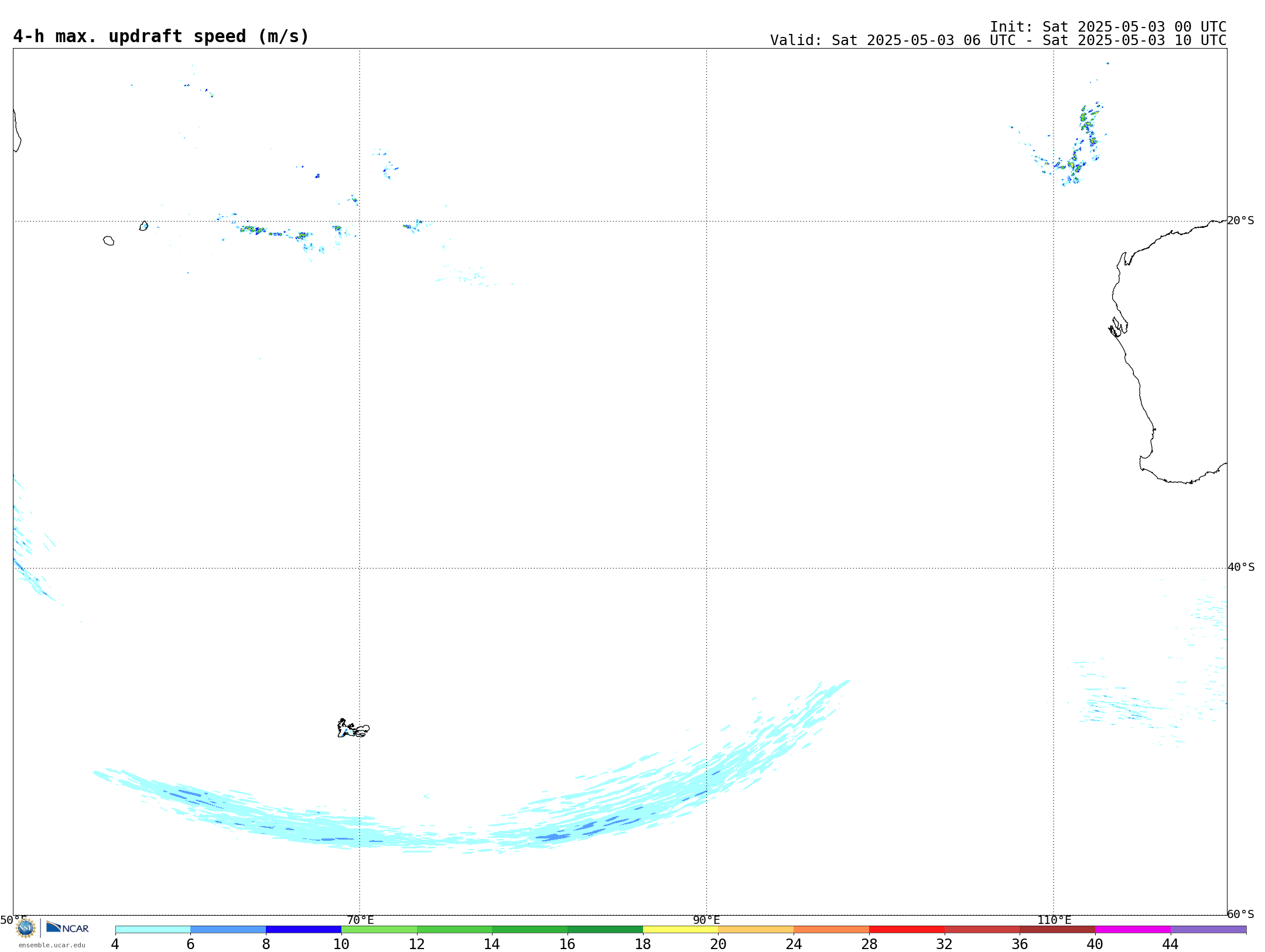
Task: Open the ensemble.ucar.edu text link
Action: click(x=52, y=945)
